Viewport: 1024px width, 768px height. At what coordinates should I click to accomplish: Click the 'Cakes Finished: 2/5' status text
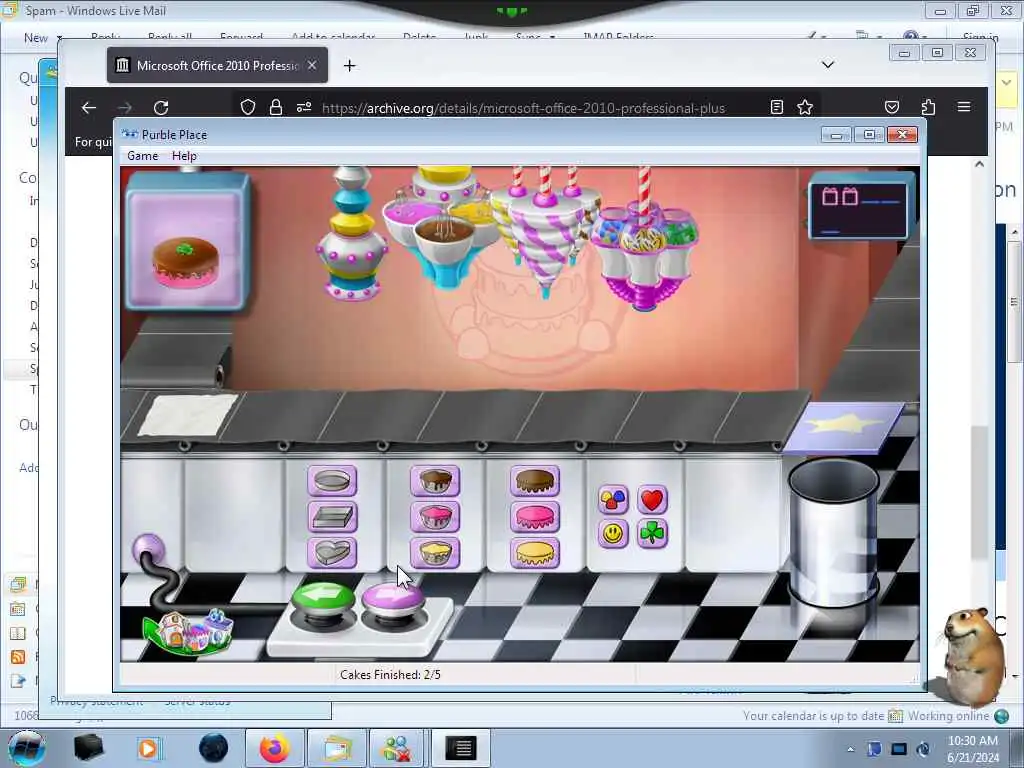391,675
